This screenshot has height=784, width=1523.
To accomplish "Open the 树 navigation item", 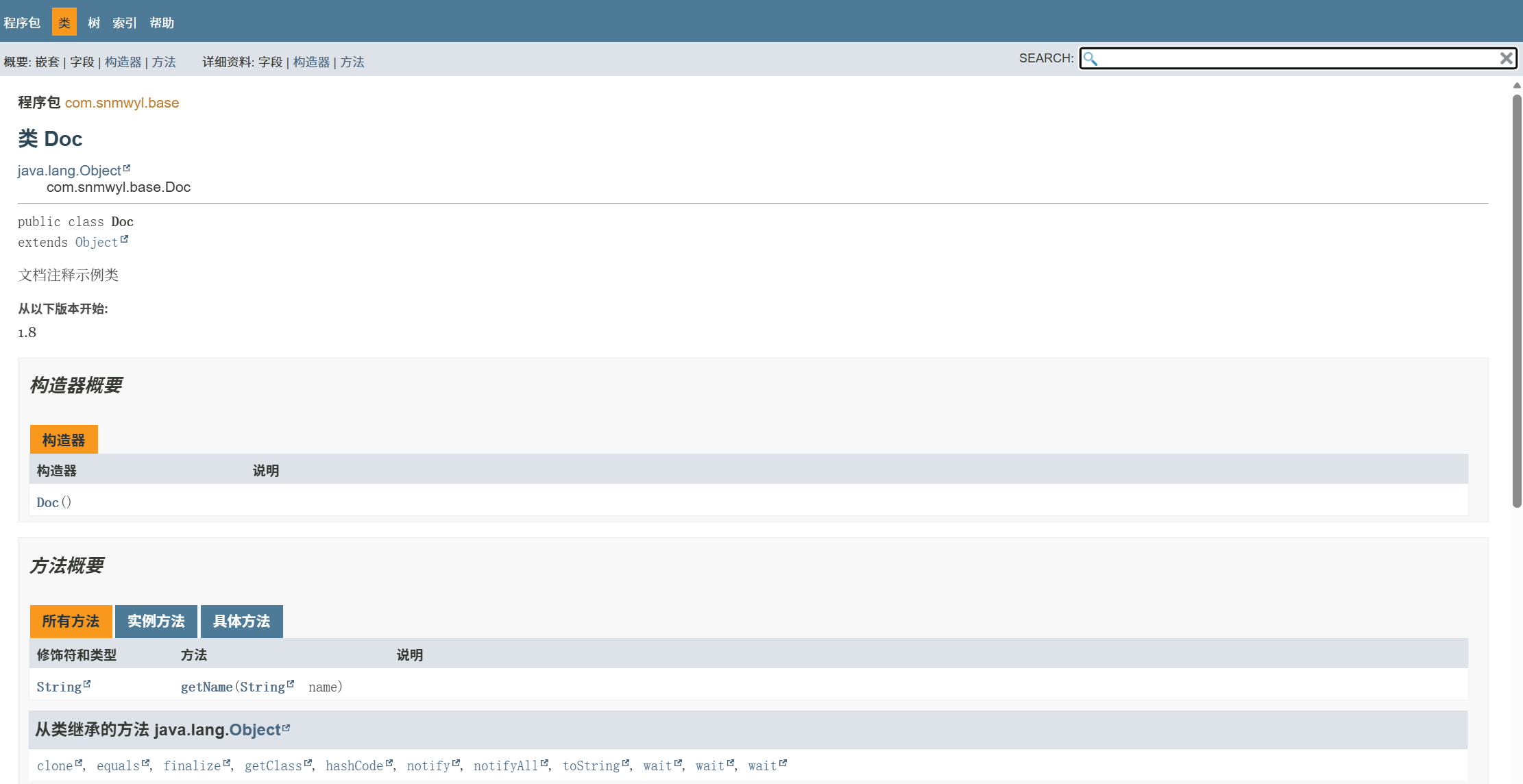I will pyautogui.click(x=94, y=23).
